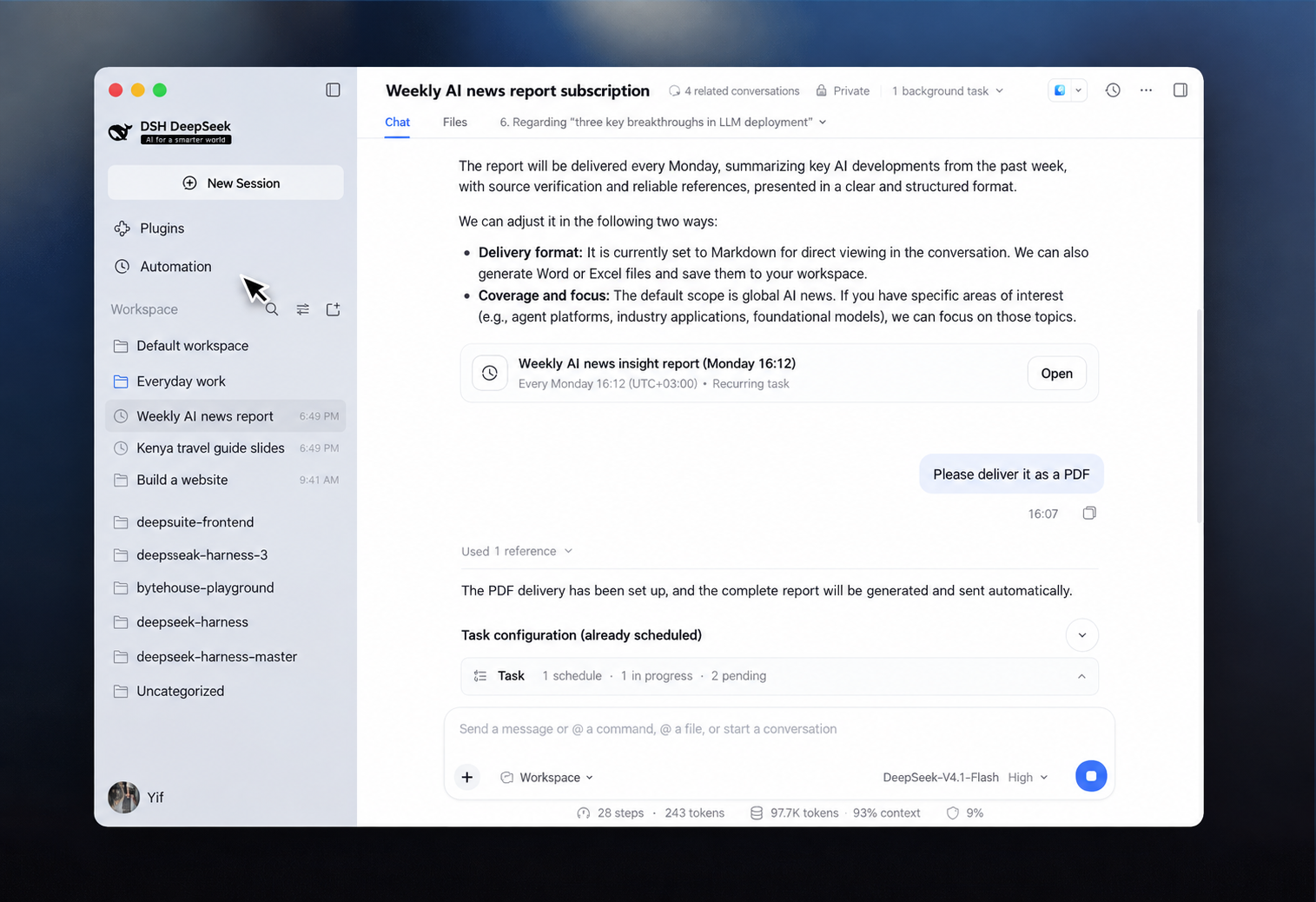This screenshot has height=902, width=1316.
Task: Switch to the Chat tab
Action: pos(397,123)
